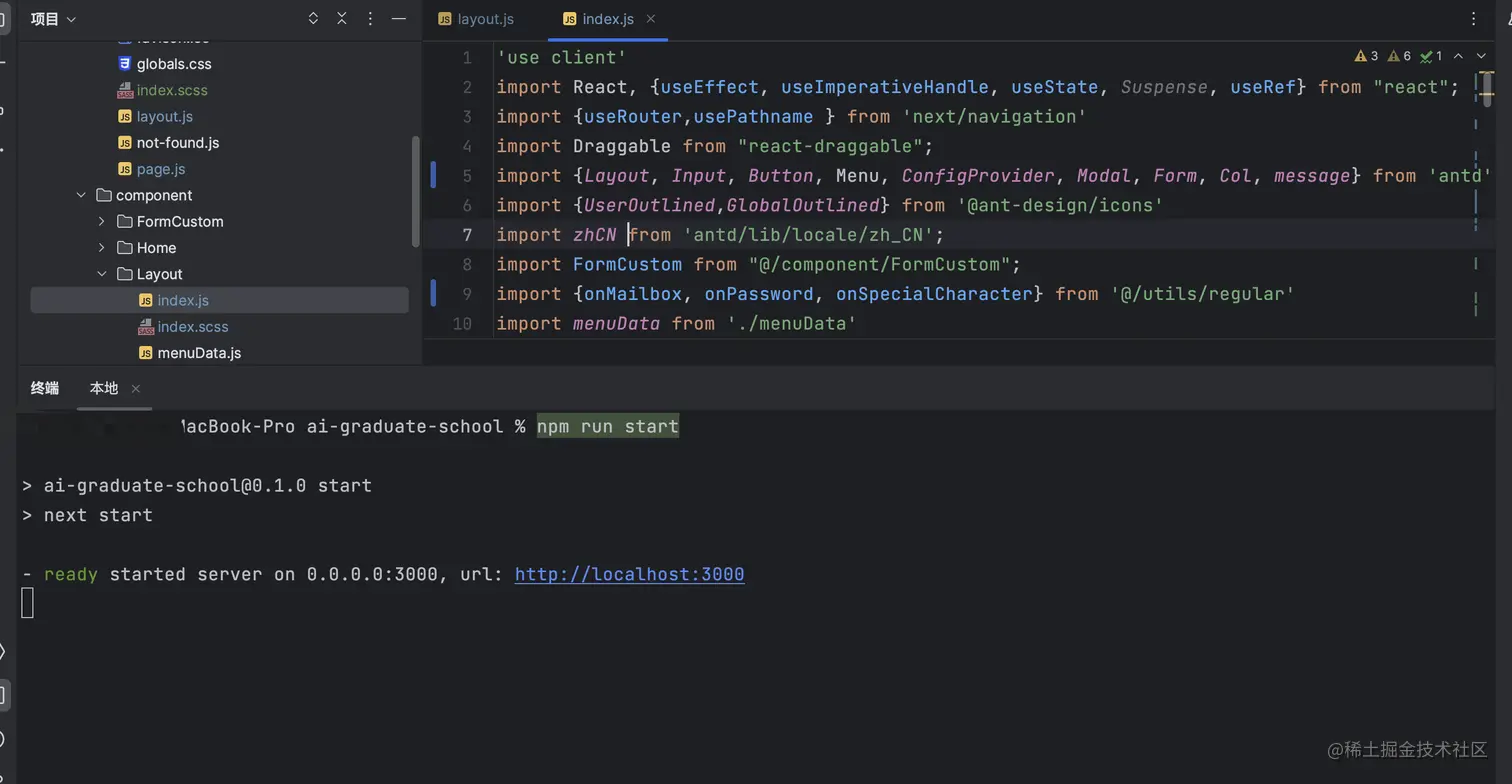Collapse the Layout folder
This screenshot has width=1512, height=784.
102,274
